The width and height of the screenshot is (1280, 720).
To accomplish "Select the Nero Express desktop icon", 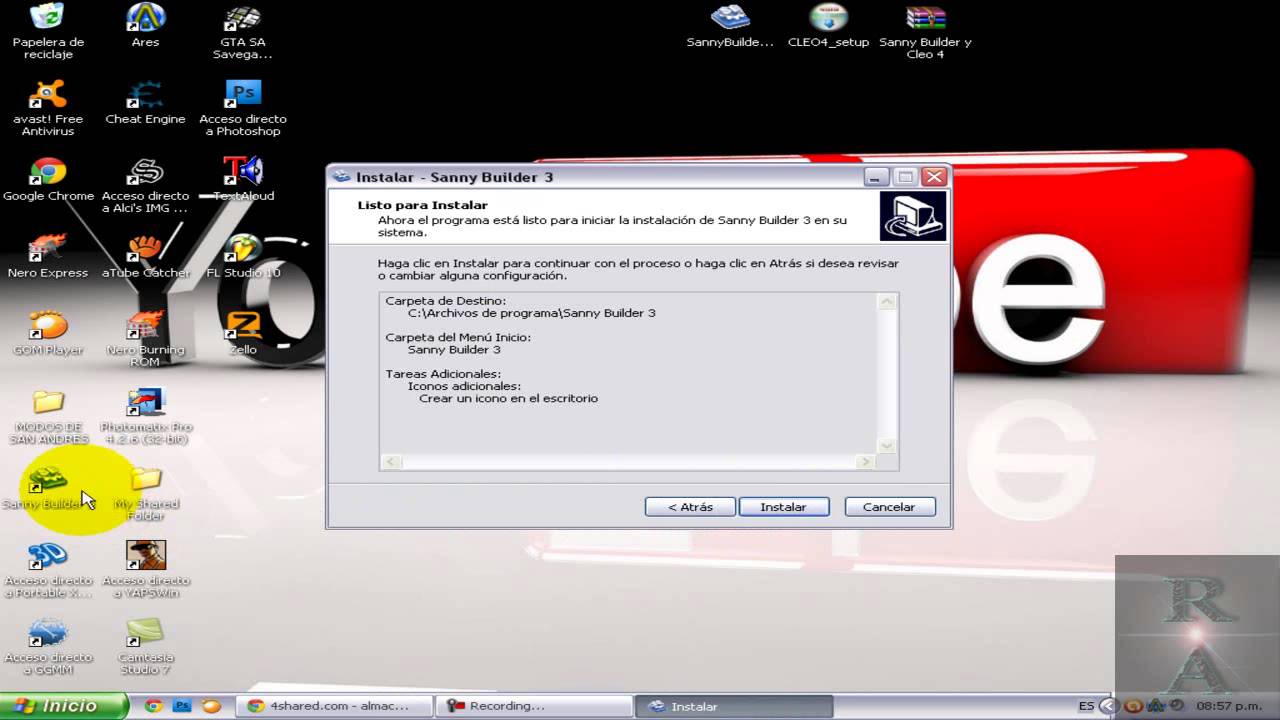I will (48, 257).
